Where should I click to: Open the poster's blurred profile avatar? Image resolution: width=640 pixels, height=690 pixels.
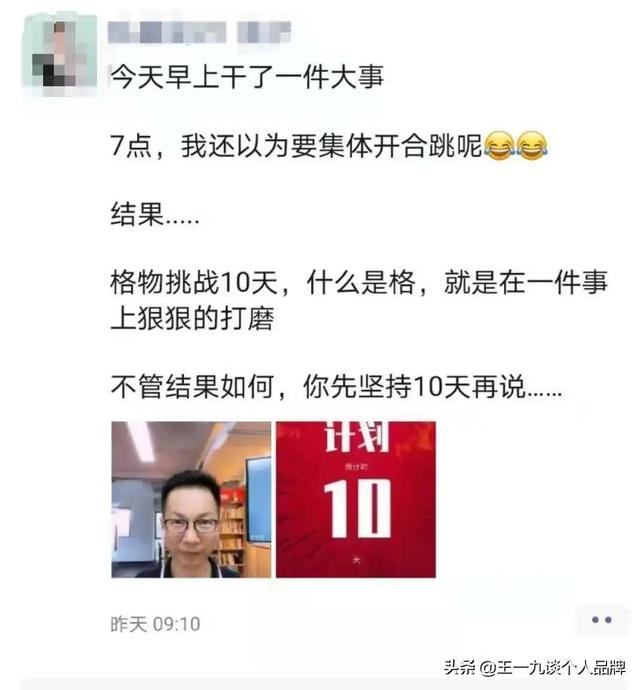point(60,56)
